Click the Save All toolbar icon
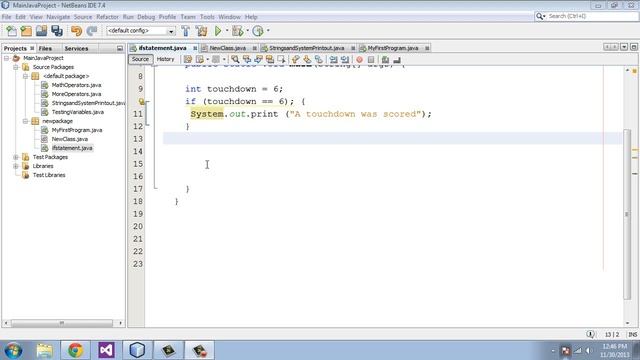 tap(57, 31)
